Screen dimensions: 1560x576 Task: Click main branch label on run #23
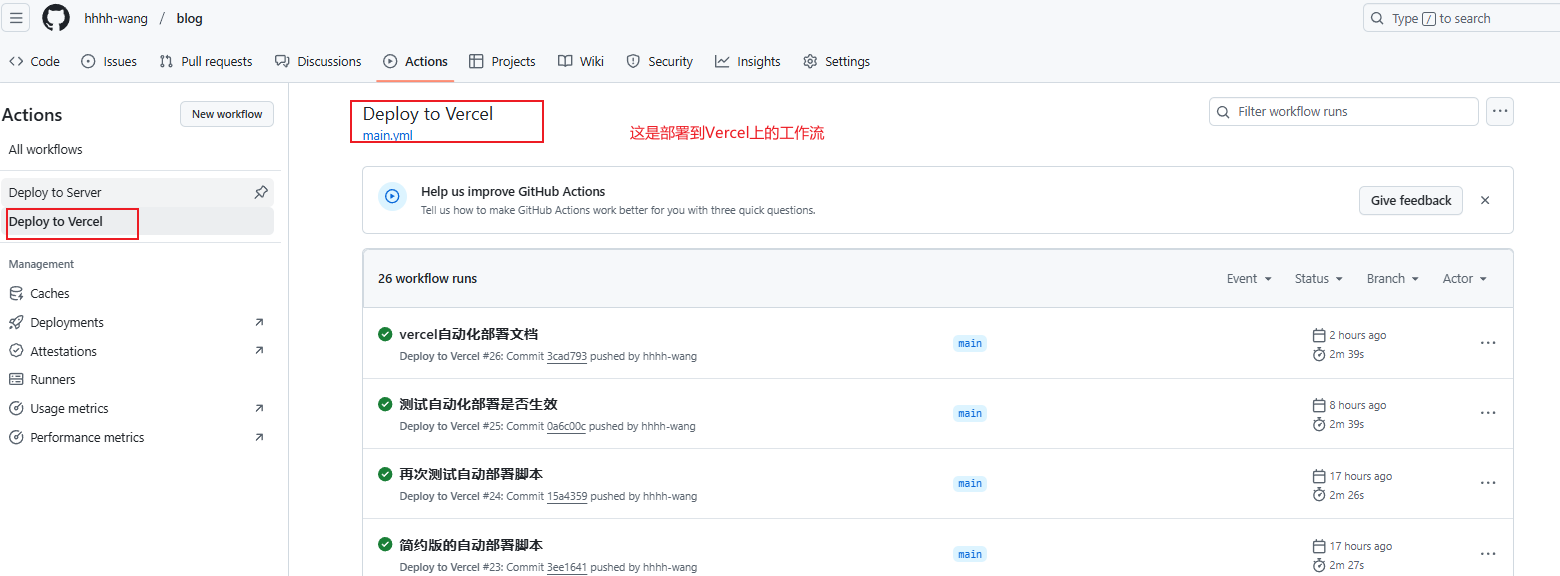pos(970,554)
